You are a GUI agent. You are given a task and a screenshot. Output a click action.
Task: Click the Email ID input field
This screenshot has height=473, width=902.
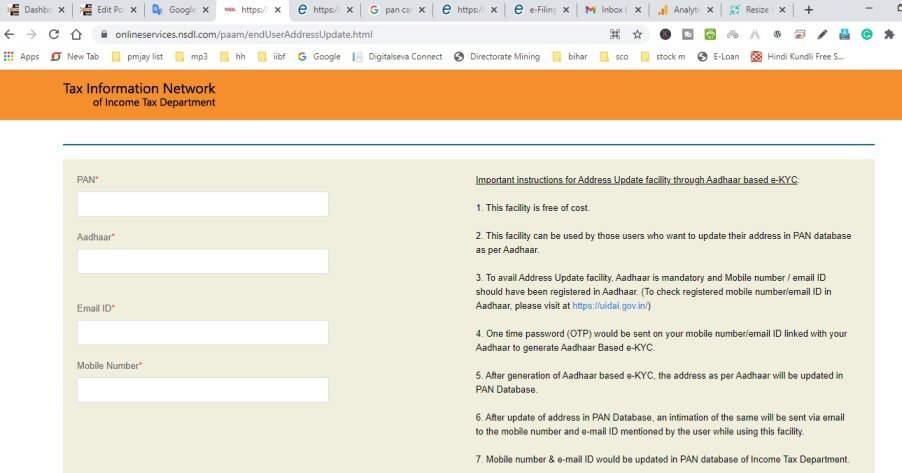pos(202,333)
